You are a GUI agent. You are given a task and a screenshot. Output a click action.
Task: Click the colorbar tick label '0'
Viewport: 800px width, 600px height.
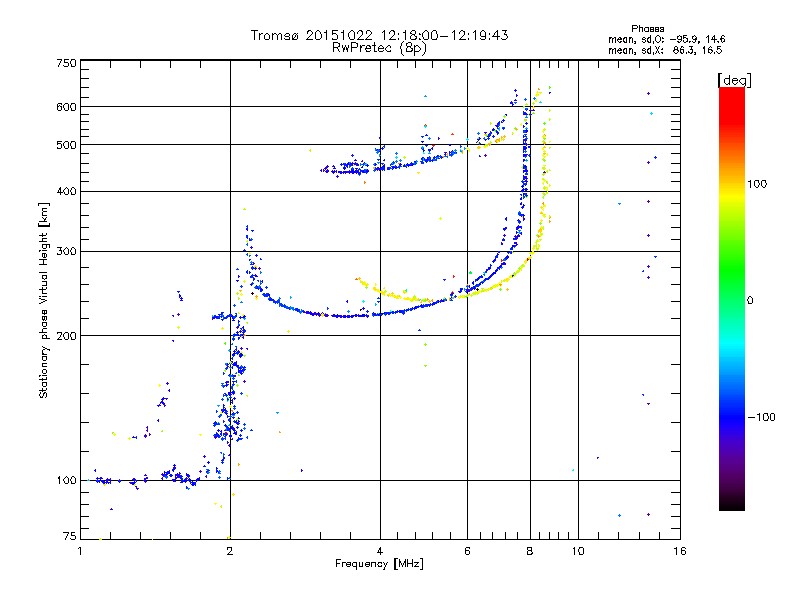click(x=750, y=301)
